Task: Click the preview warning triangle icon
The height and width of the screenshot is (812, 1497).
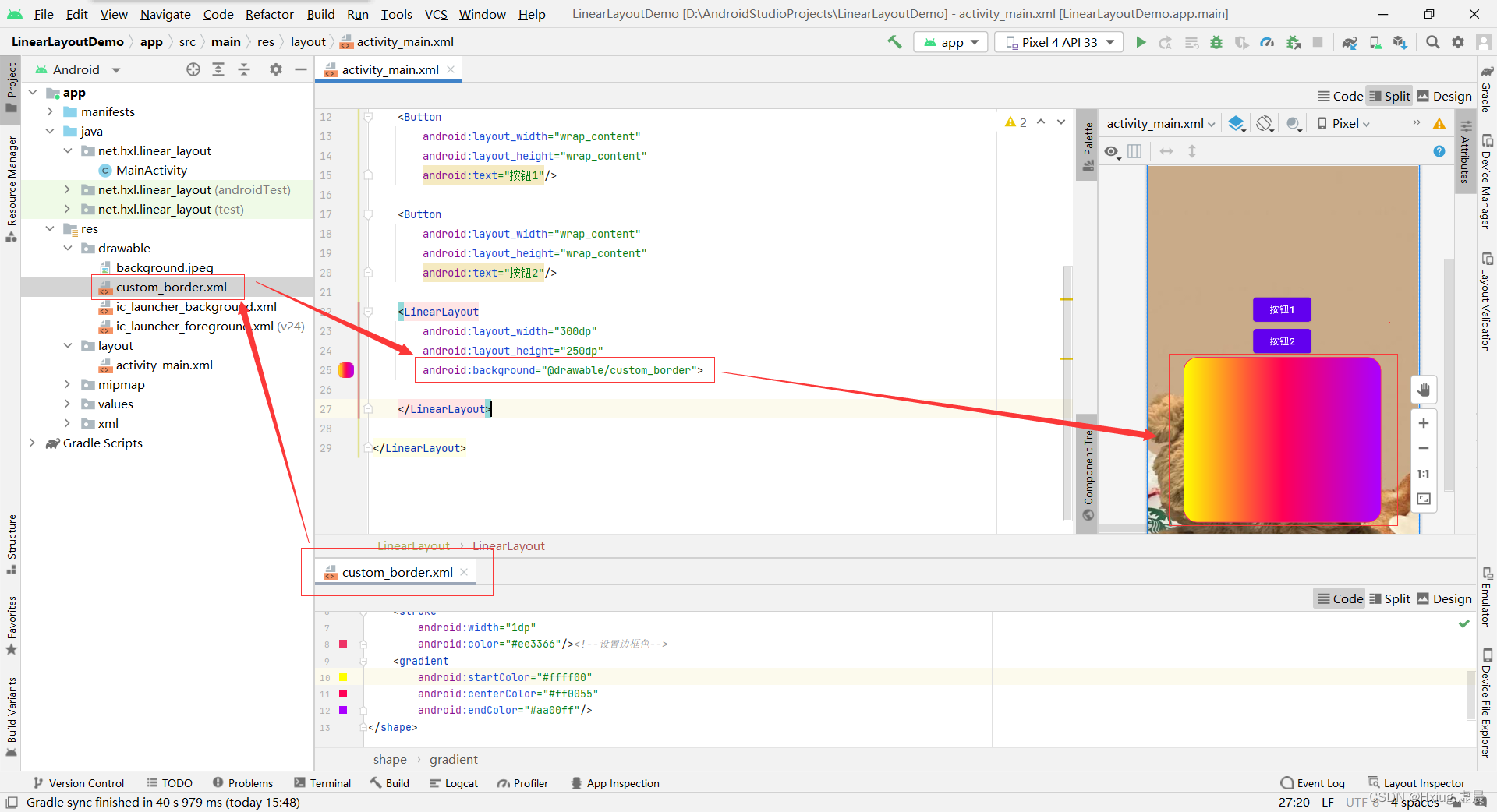Action: coord(1439,123)
